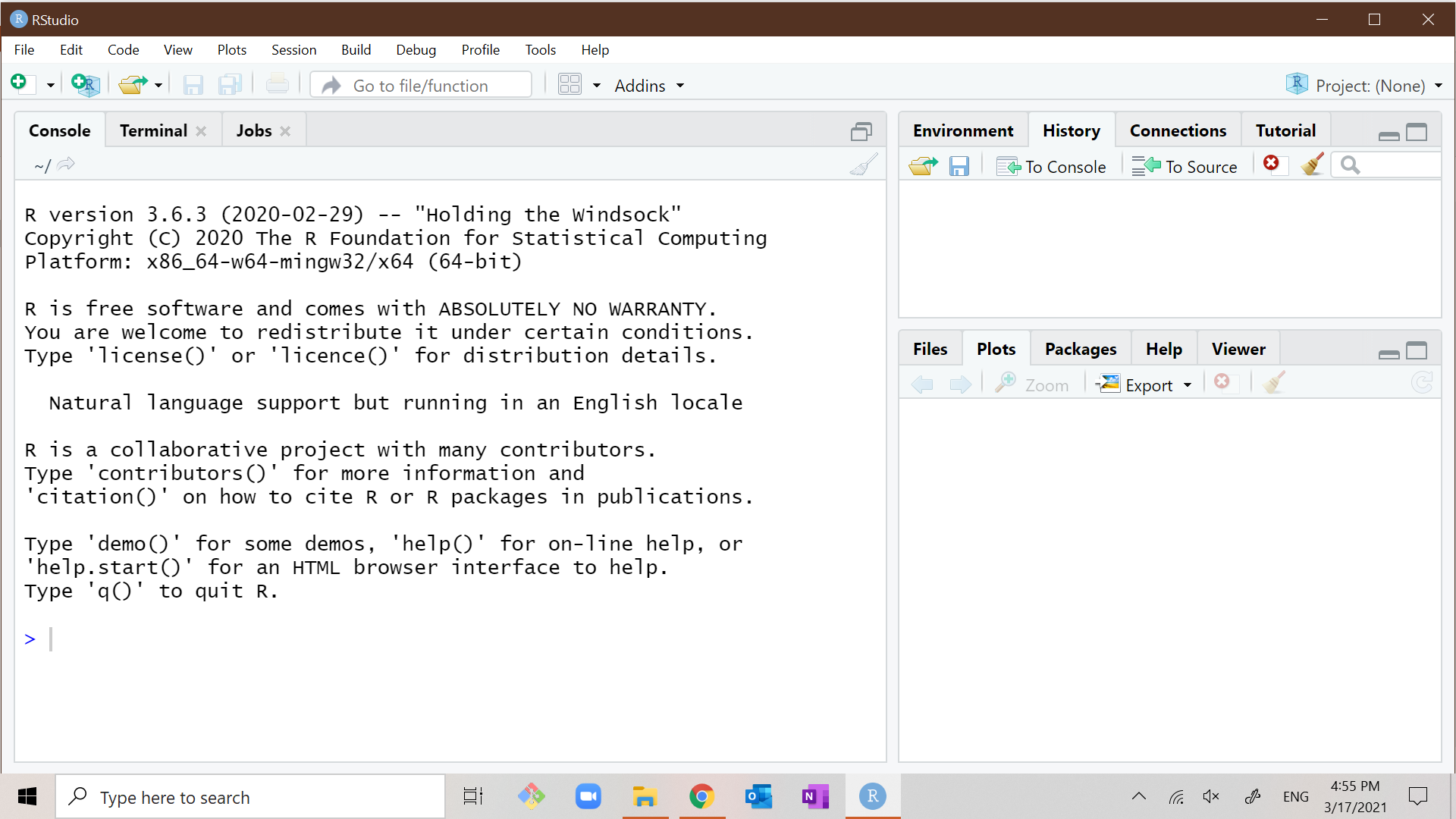This screenshot has height=819, width=1456.
Task: Maximize the Plots pane
Action: [x=1417, y=351]
